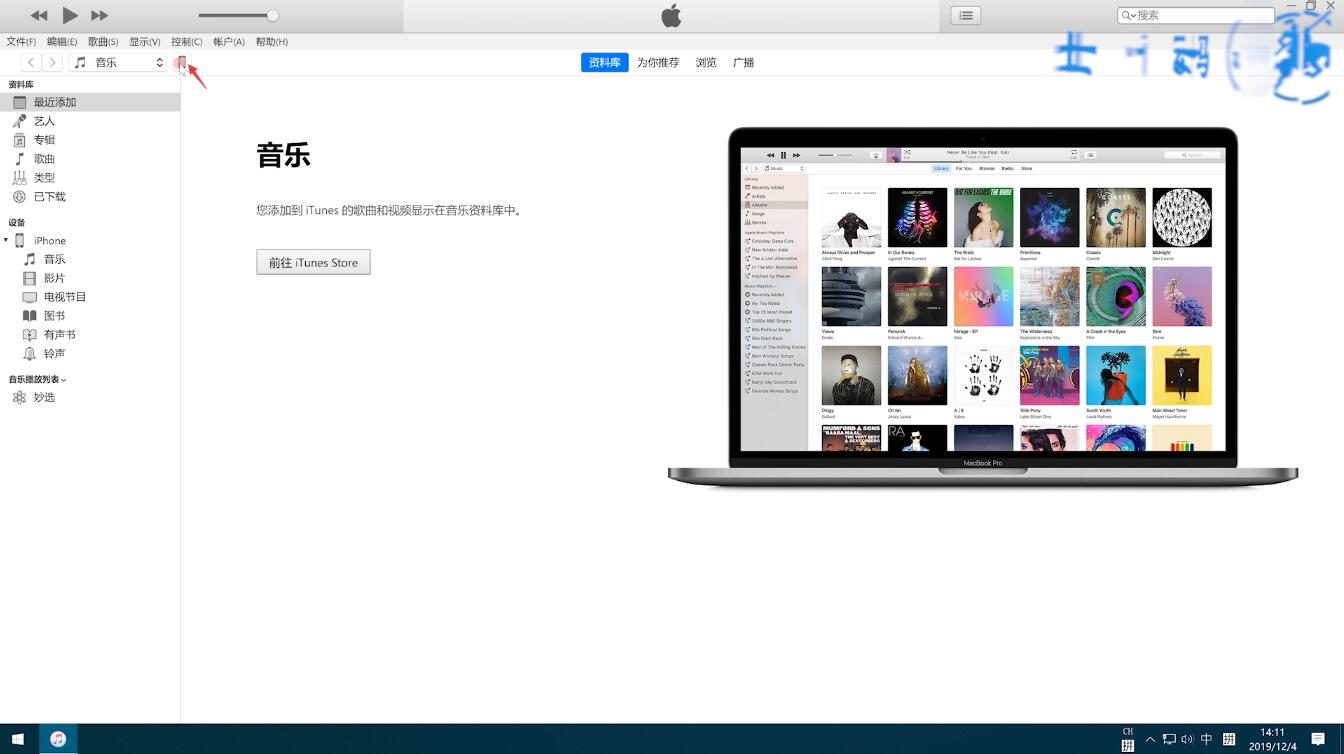Click the iPhone phone icon in sidebar
This screenshot has height=754, width=1344.
click(x=19, y=241)
